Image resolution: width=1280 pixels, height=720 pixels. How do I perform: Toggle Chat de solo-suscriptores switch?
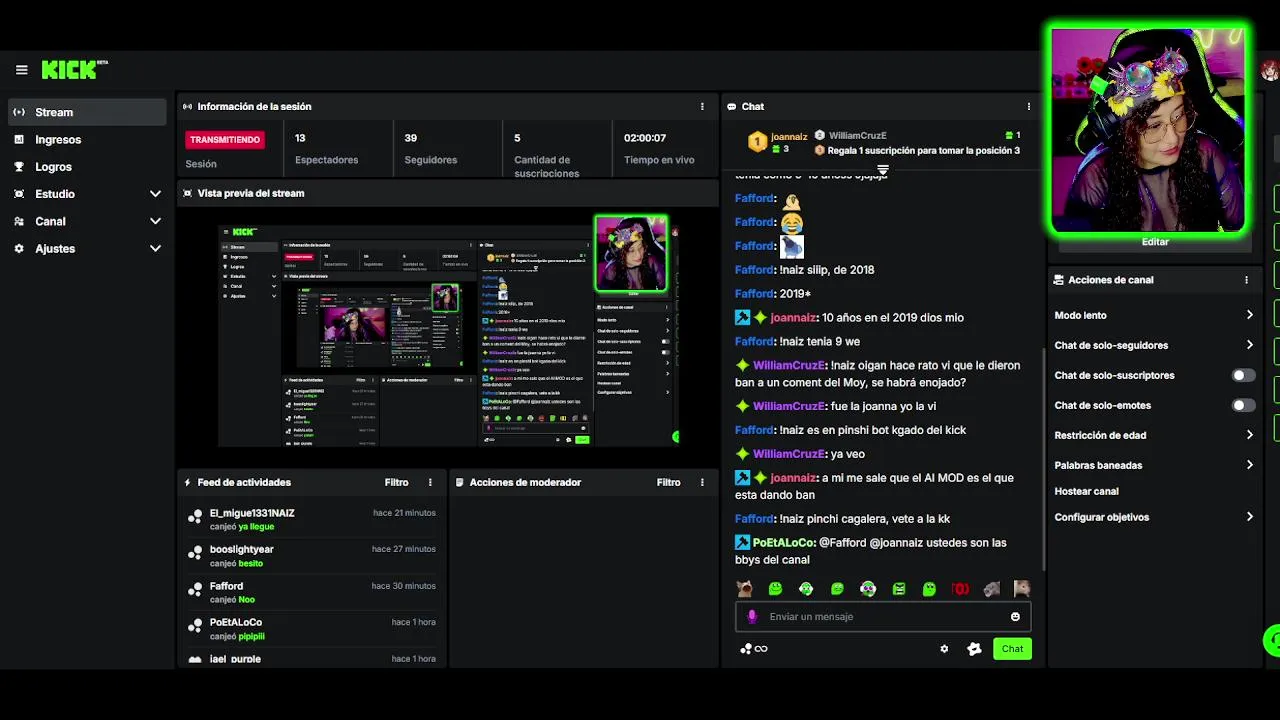(1243, 375)
